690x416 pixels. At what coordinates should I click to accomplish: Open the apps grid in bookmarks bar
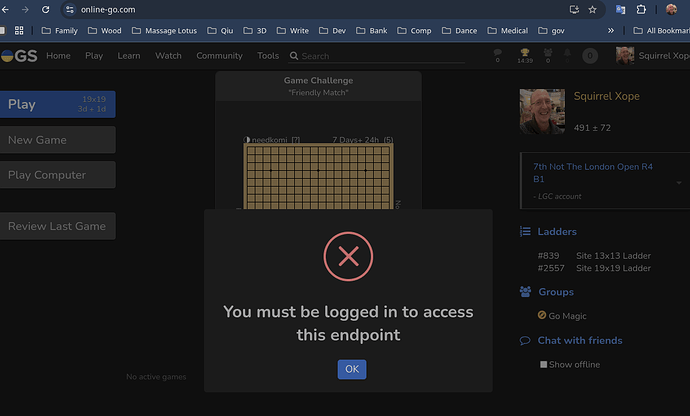(x=19, y=30)
